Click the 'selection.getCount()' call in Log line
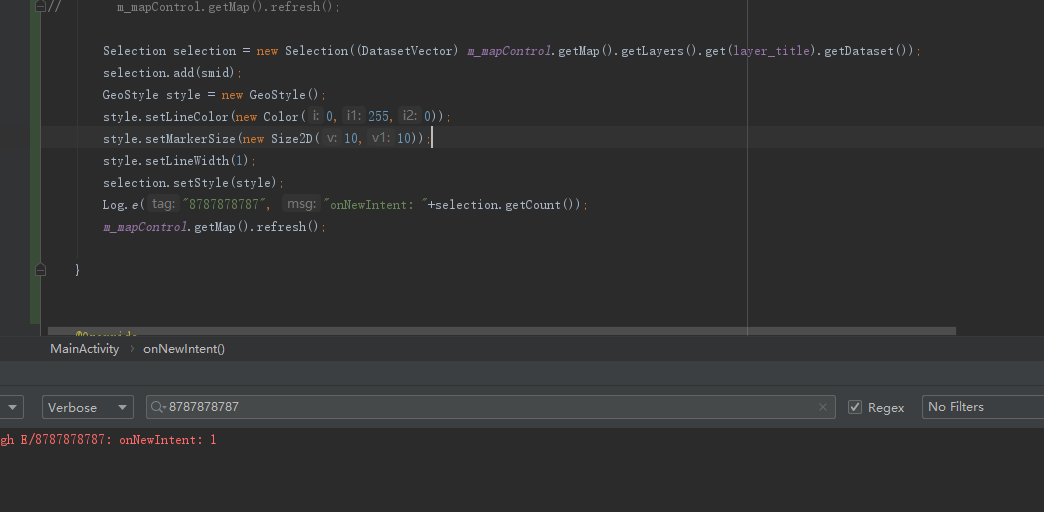This screenshot has width=1044, height=512. coord(508,204)
